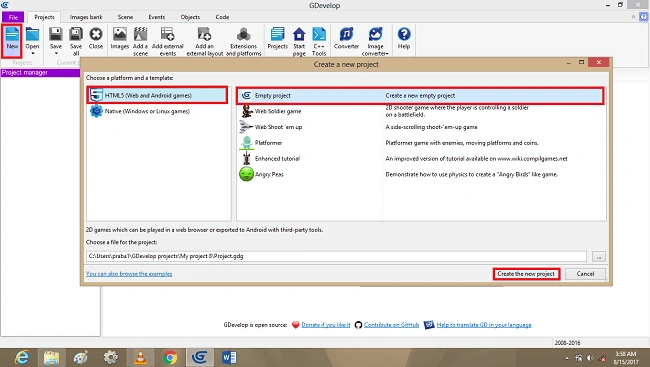The height and width of the screenshot is (367, 650).
Task: Click the ribbon help icon at top right
Action: (644, 17)
